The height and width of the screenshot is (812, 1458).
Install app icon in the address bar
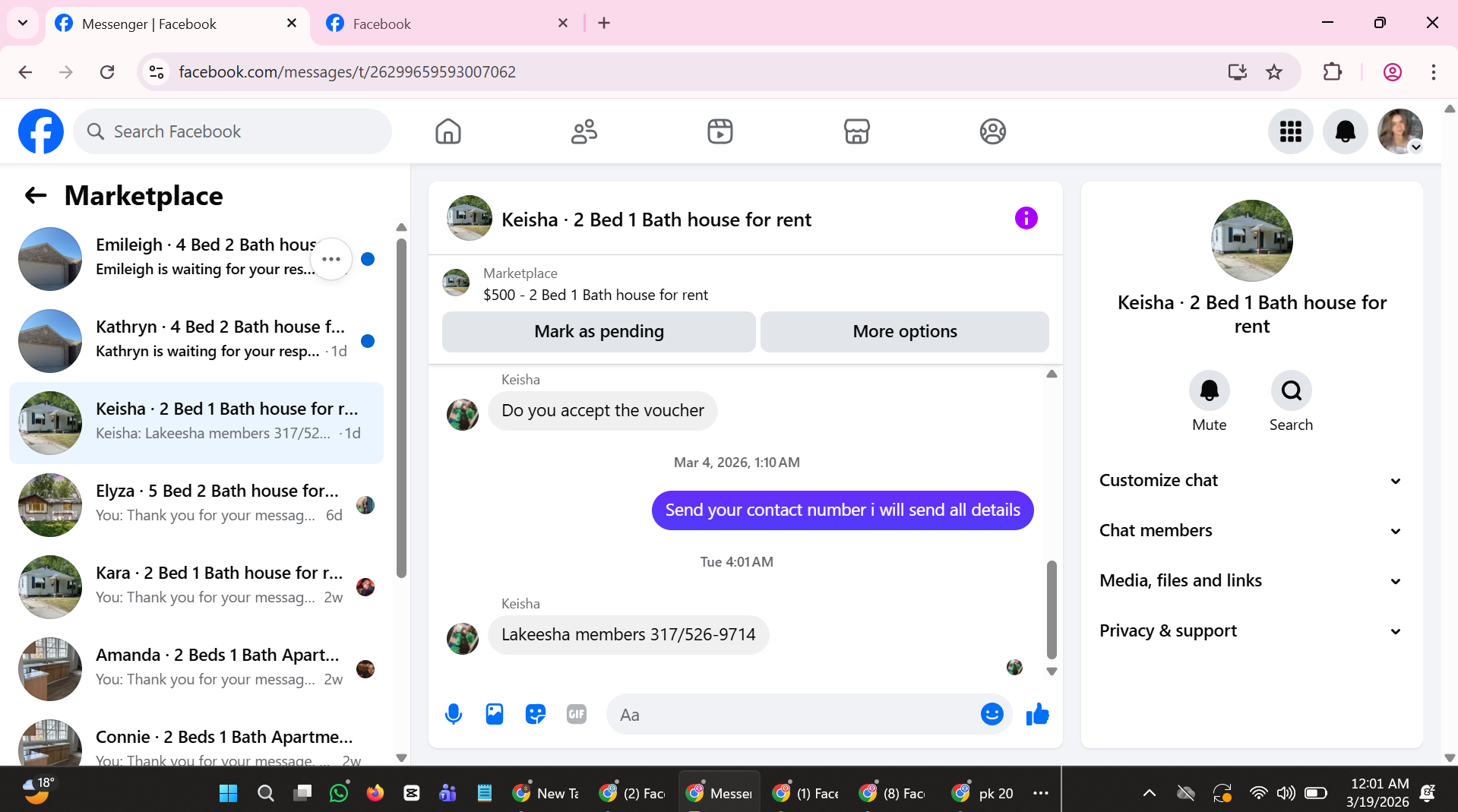(1237, 72)
